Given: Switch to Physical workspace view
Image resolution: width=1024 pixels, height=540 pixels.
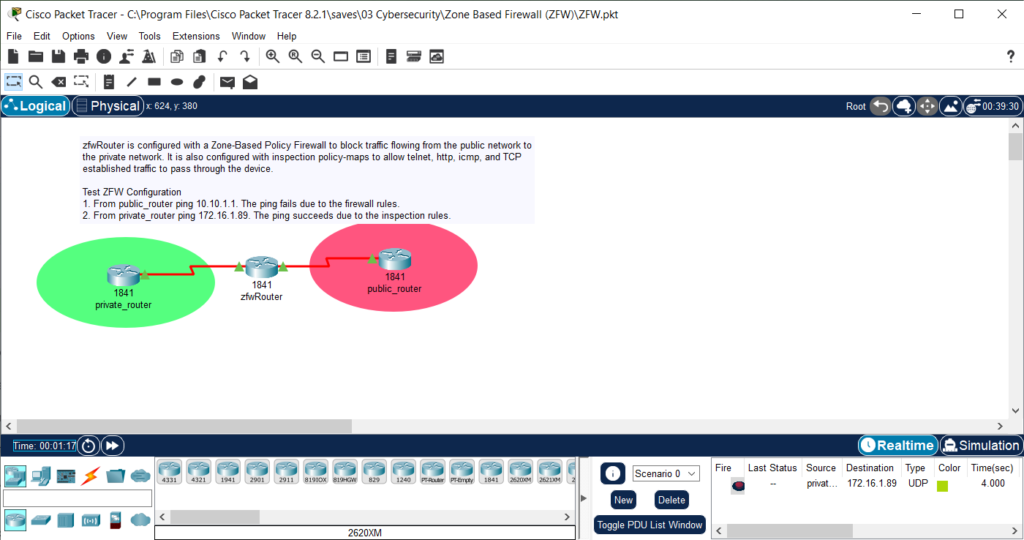Looking at the screenshot, I should (108, 106).
